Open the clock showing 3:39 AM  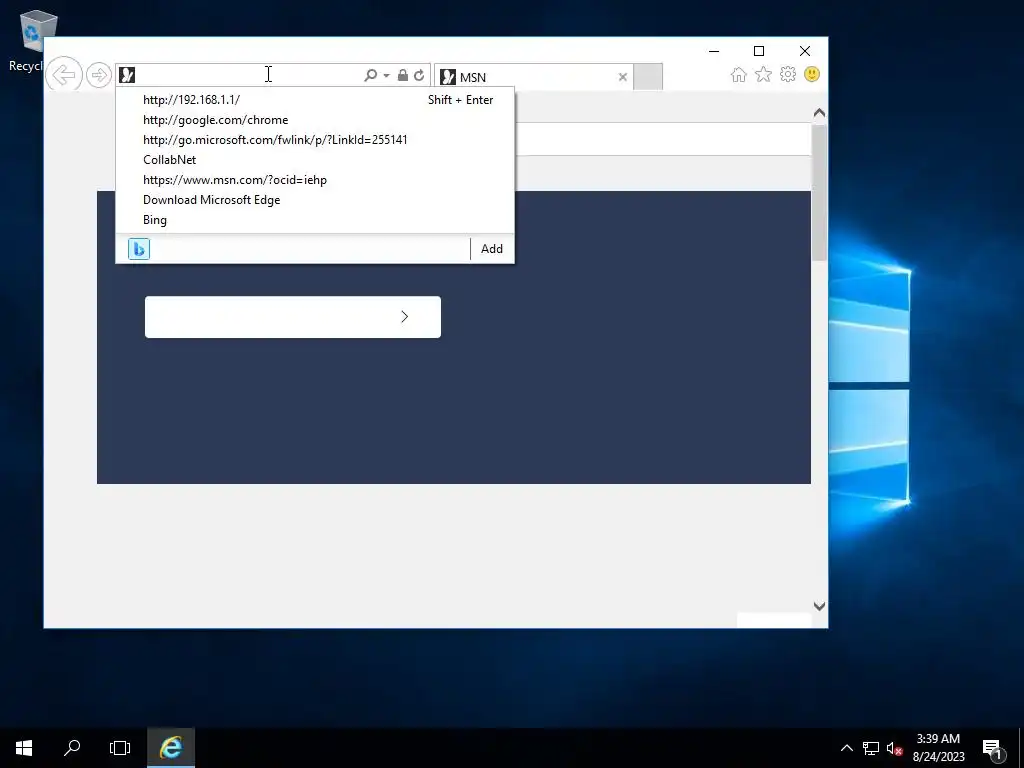[938, 748]
